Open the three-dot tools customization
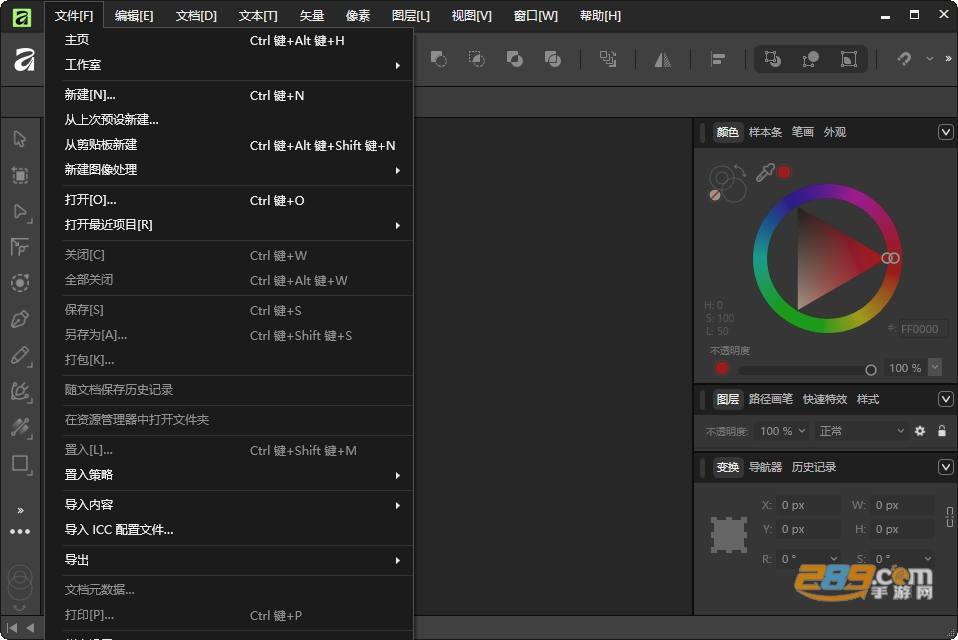Image resolution: width=958 pixels, height=640 pixels. [x=20, y=531]
